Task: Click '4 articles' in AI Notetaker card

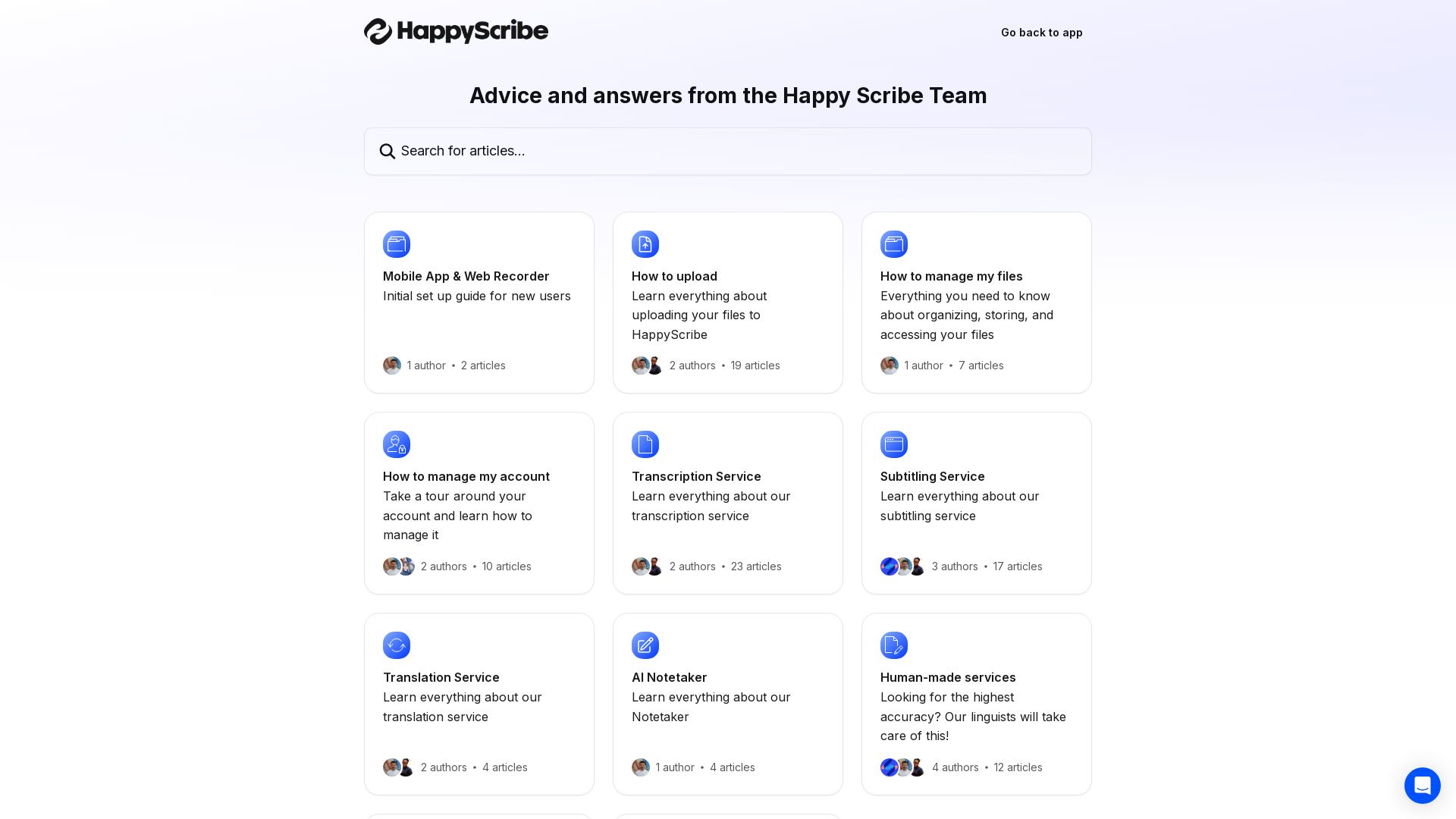Action: [733, 767]
